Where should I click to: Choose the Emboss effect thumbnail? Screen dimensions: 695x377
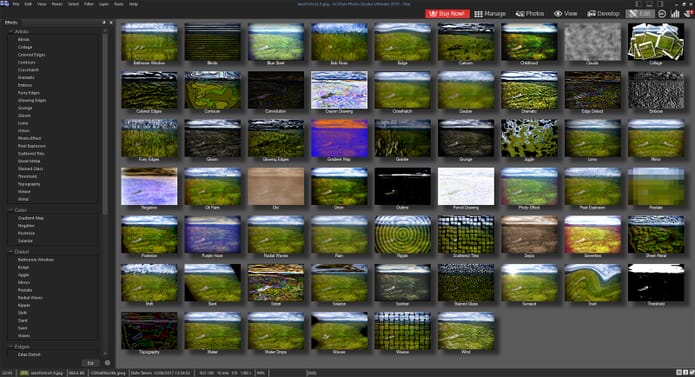pyautogui.click(x=656, y=90)
